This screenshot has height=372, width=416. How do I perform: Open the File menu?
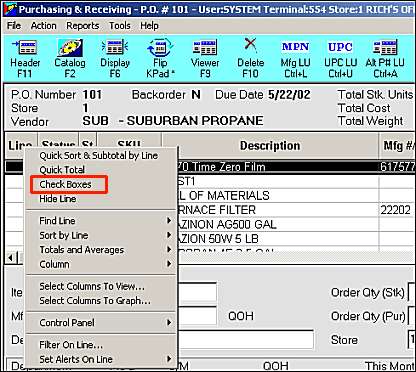coord(14,26)
